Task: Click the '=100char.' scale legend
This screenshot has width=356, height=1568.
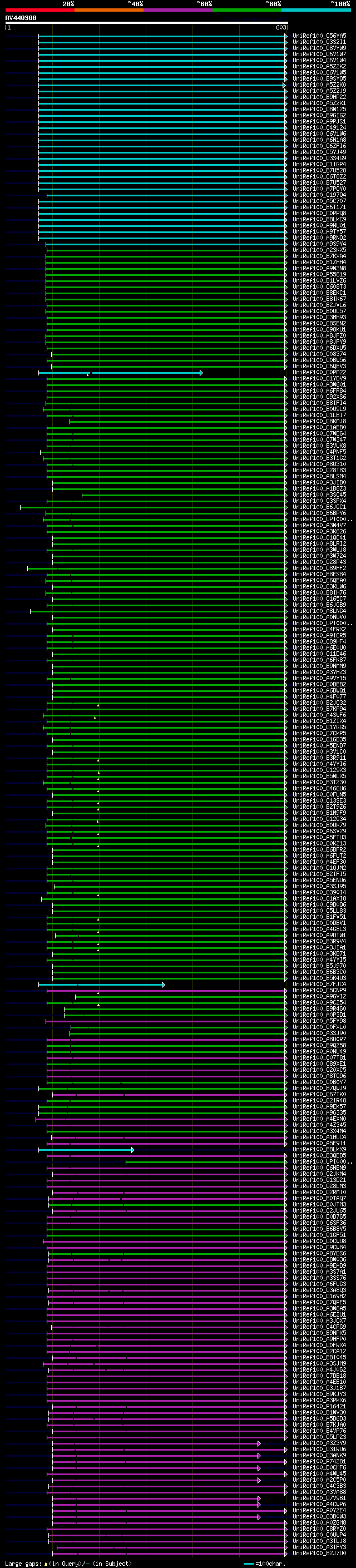Action: pyautogui.click(x=264, y=1564)
